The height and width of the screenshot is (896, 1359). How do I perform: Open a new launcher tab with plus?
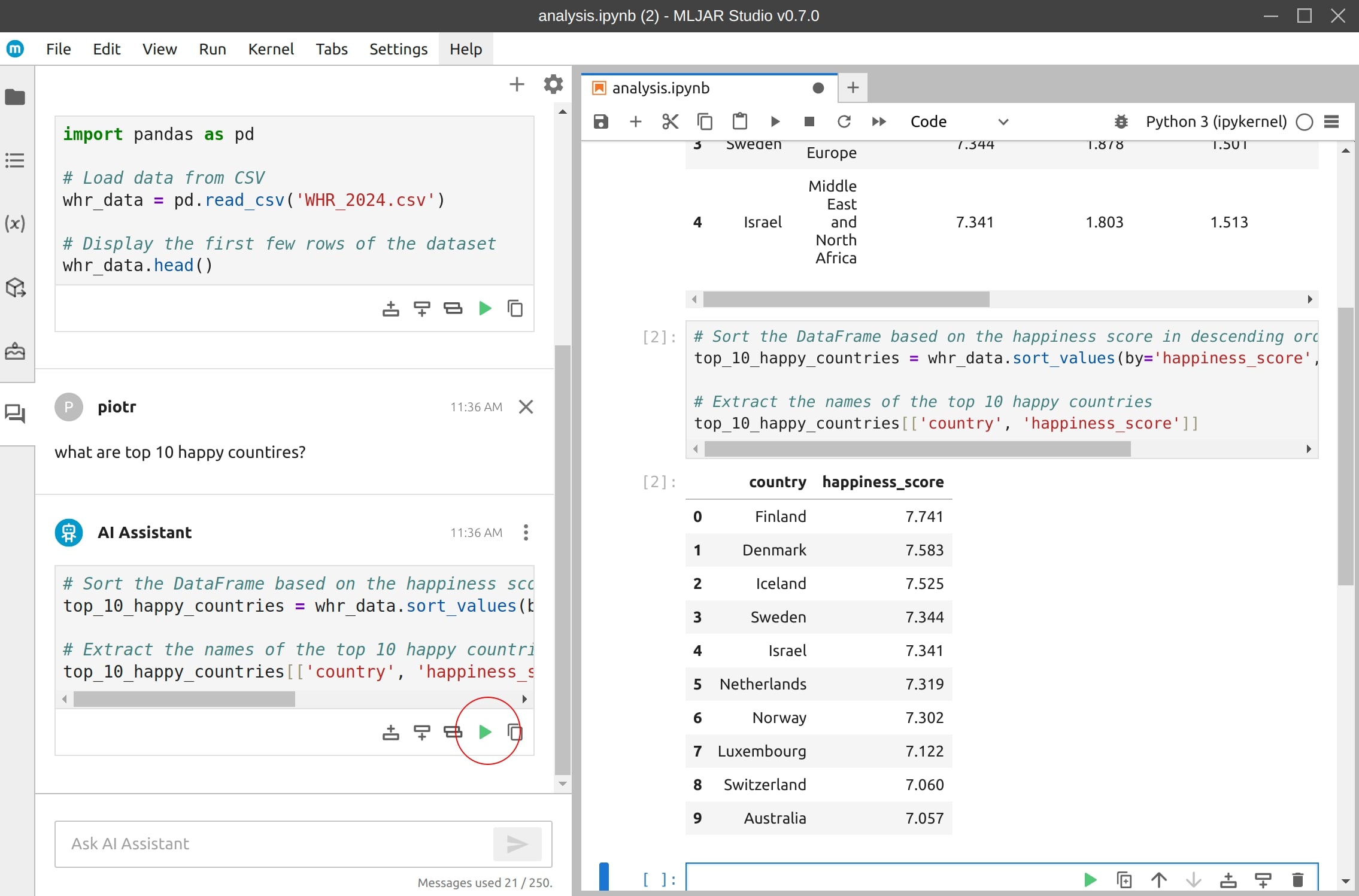click(x=853, y=88)
